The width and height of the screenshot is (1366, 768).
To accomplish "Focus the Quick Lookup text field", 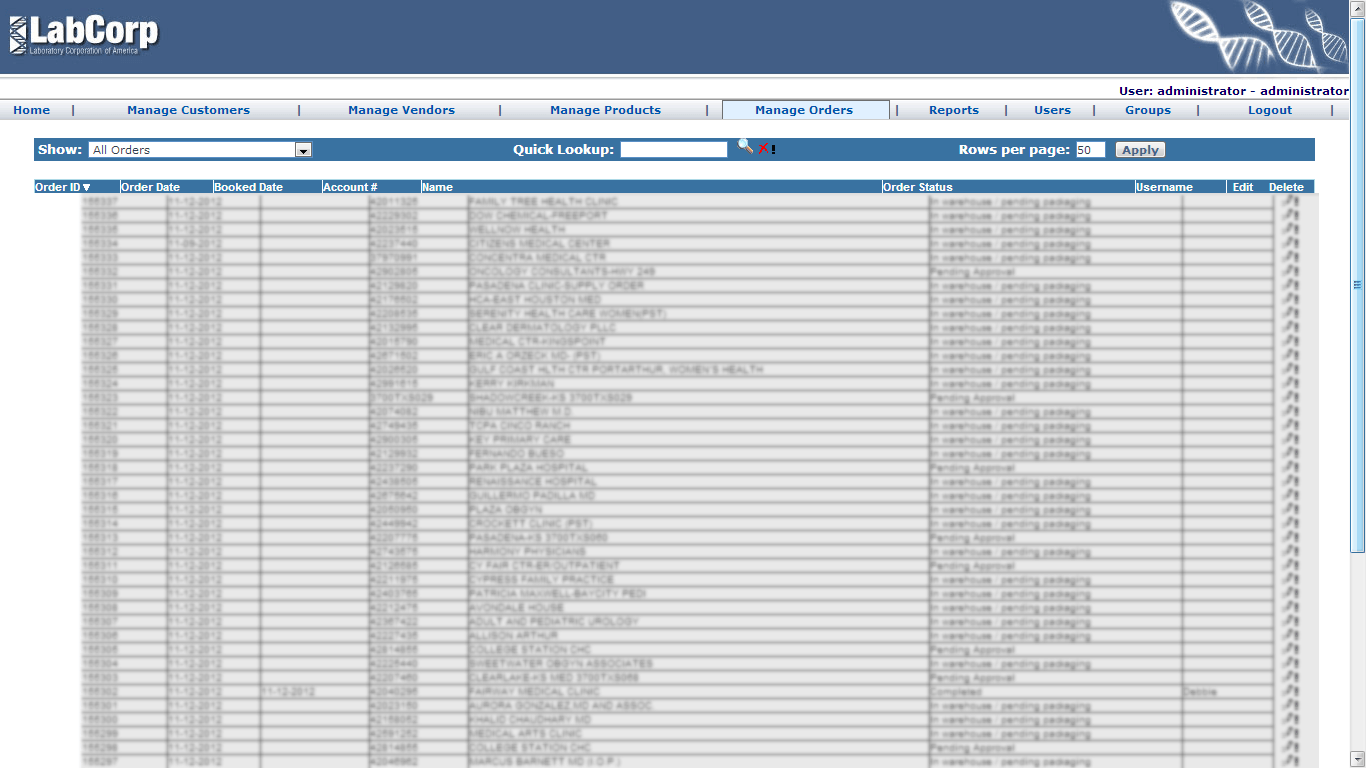I will pyautogui.click(x=673, y=150).
